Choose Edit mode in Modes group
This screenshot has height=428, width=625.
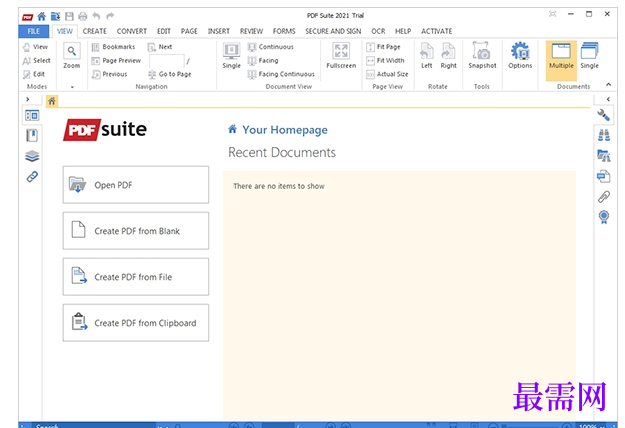click(x=34, y=74)
